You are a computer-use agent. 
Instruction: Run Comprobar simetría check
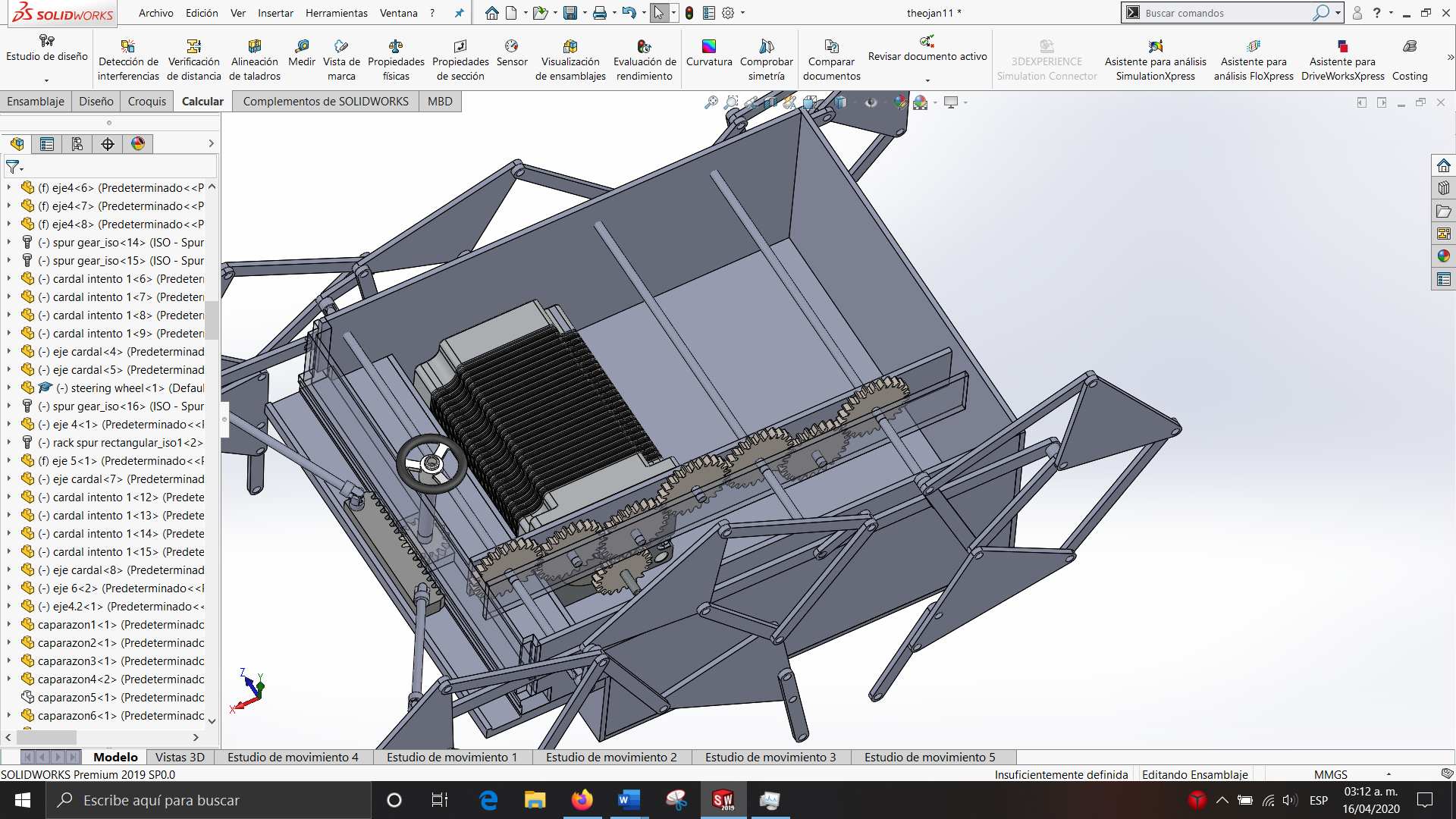coord(767,60)
